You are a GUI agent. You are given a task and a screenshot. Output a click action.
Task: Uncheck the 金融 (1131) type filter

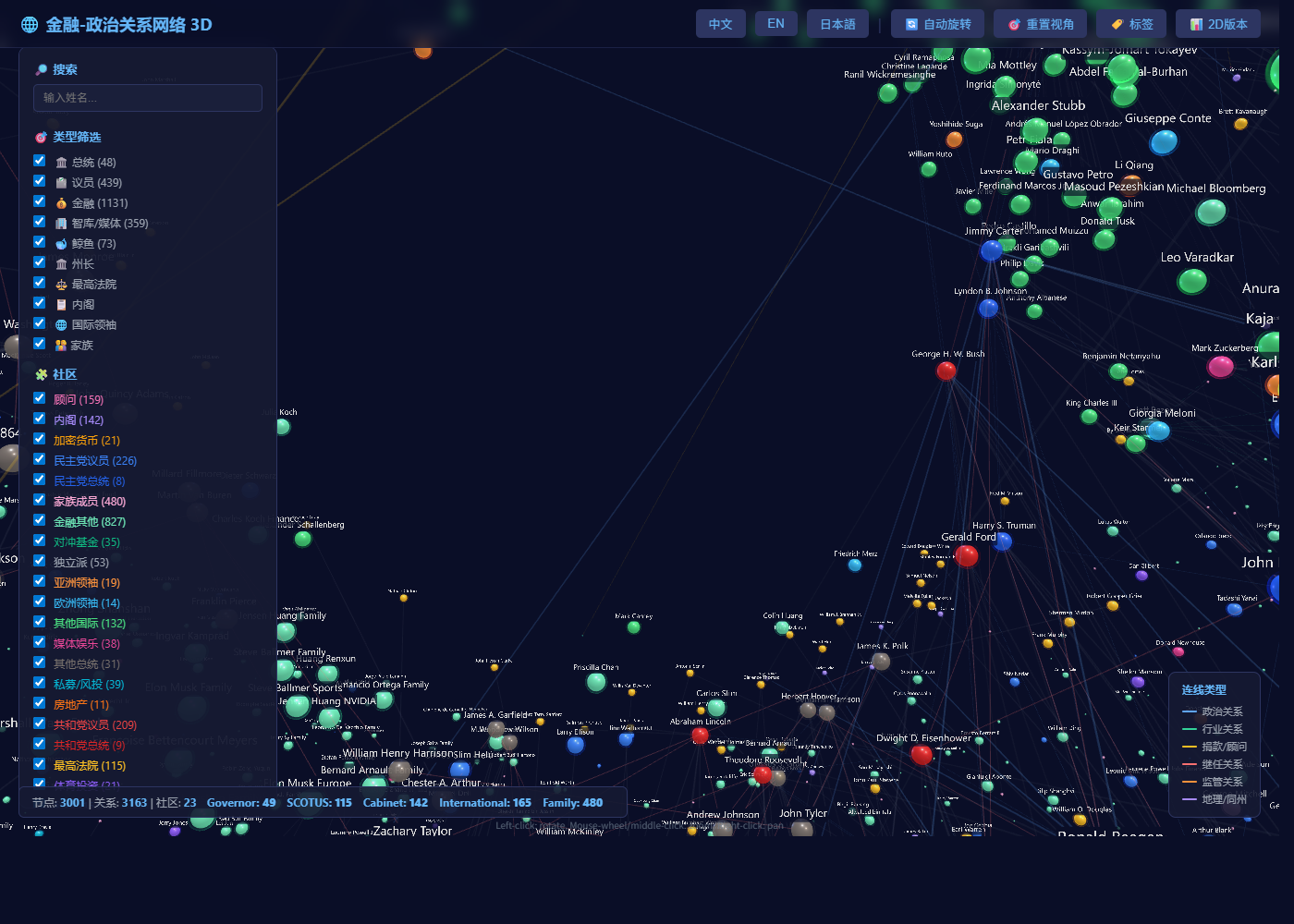point(40,201)
